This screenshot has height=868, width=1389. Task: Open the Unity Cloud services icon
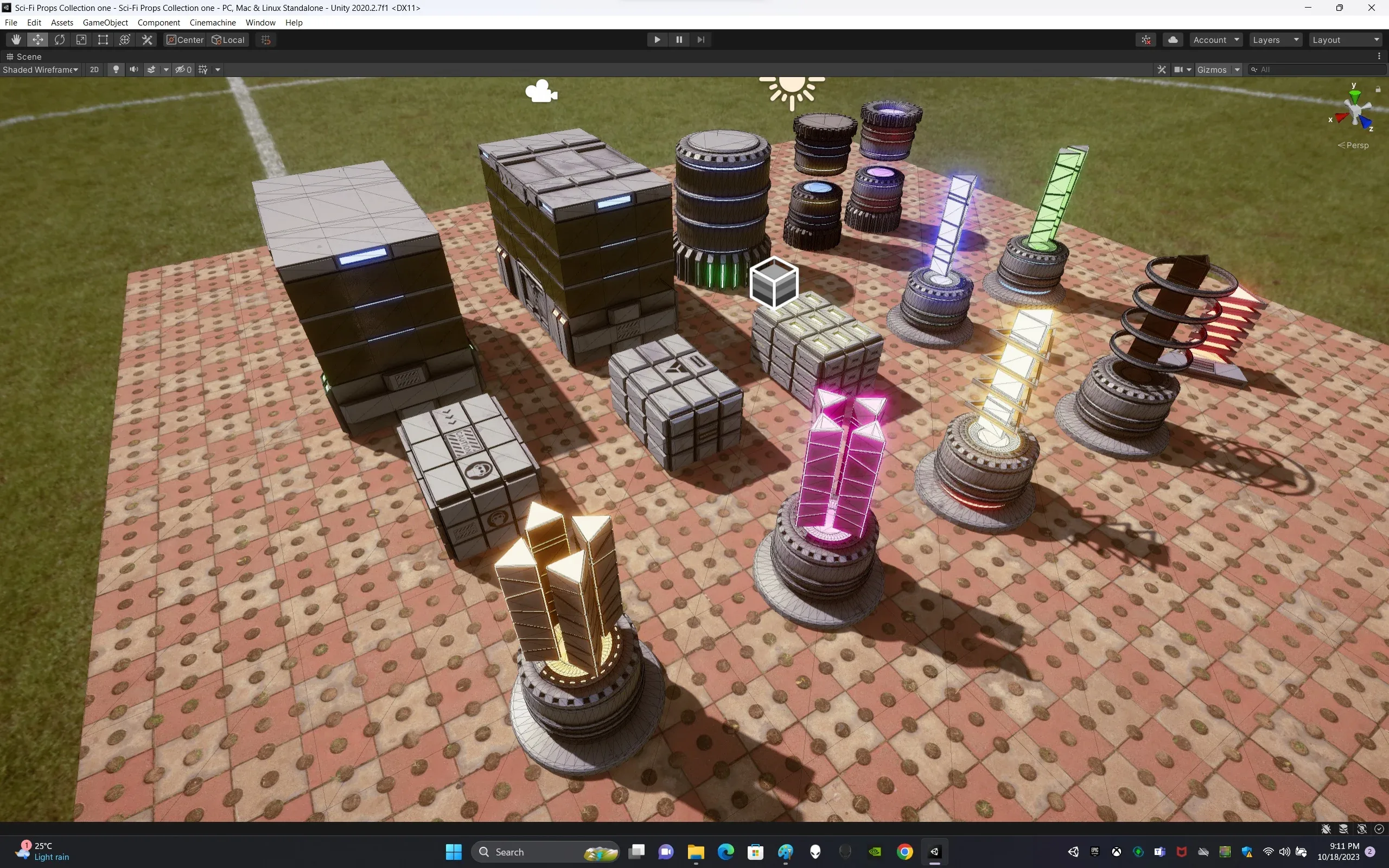[1173, 40]
